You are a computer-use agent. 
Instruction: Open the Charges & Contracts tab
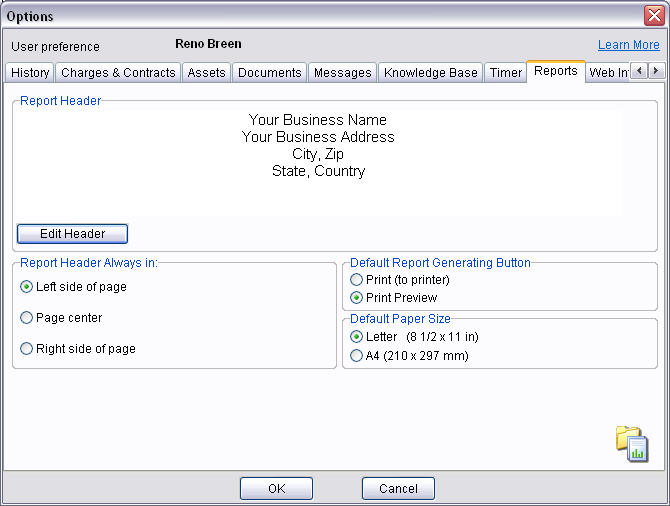pos(118,73)
